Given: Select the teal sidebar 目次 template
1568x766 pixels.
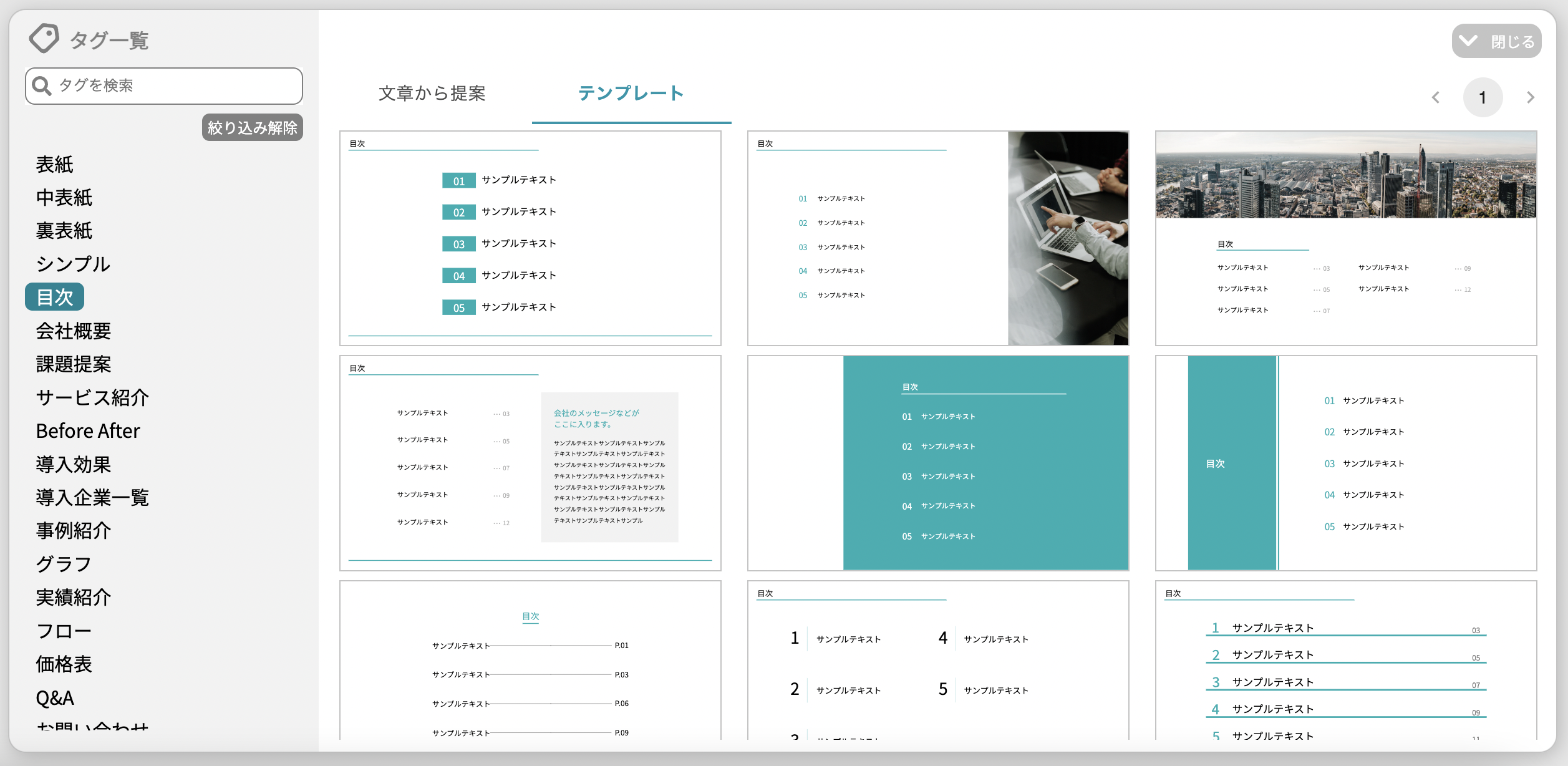Looking at the screenshot, I should click(x=1346, y=463).
